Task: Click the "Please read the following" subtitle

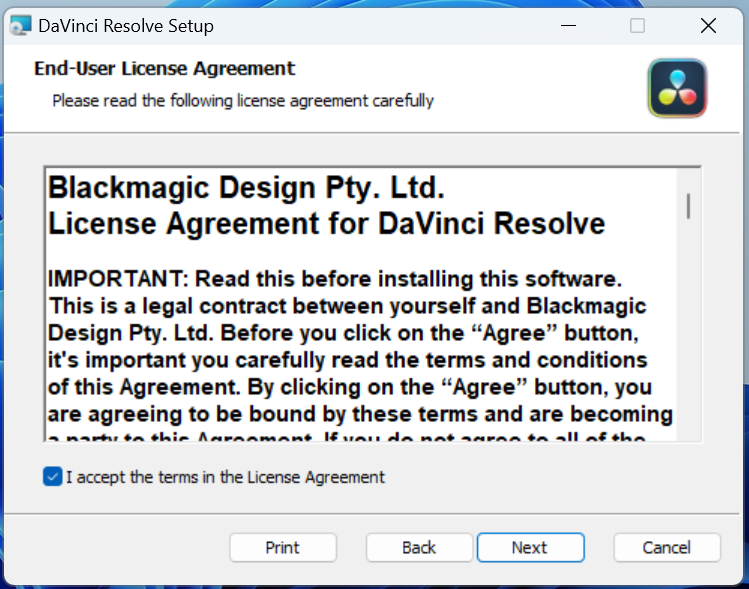Action: (243, 100)
